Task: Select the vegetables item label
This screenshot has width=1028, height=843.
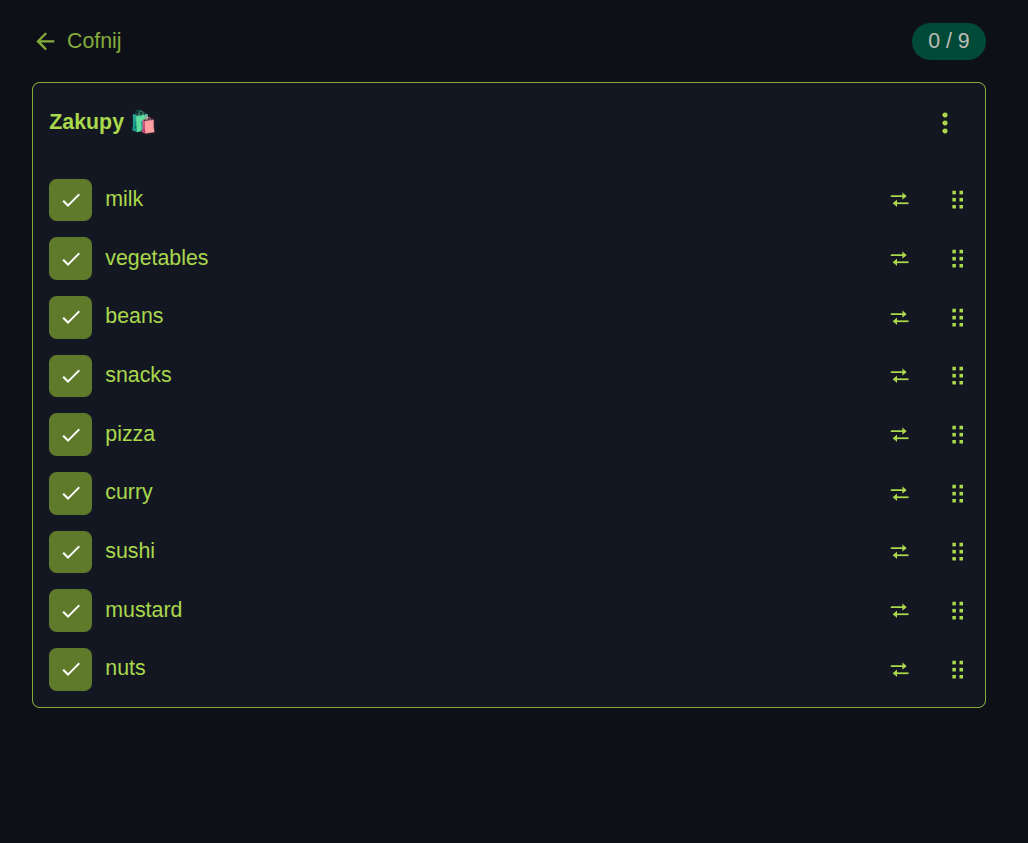Action: 156,258
